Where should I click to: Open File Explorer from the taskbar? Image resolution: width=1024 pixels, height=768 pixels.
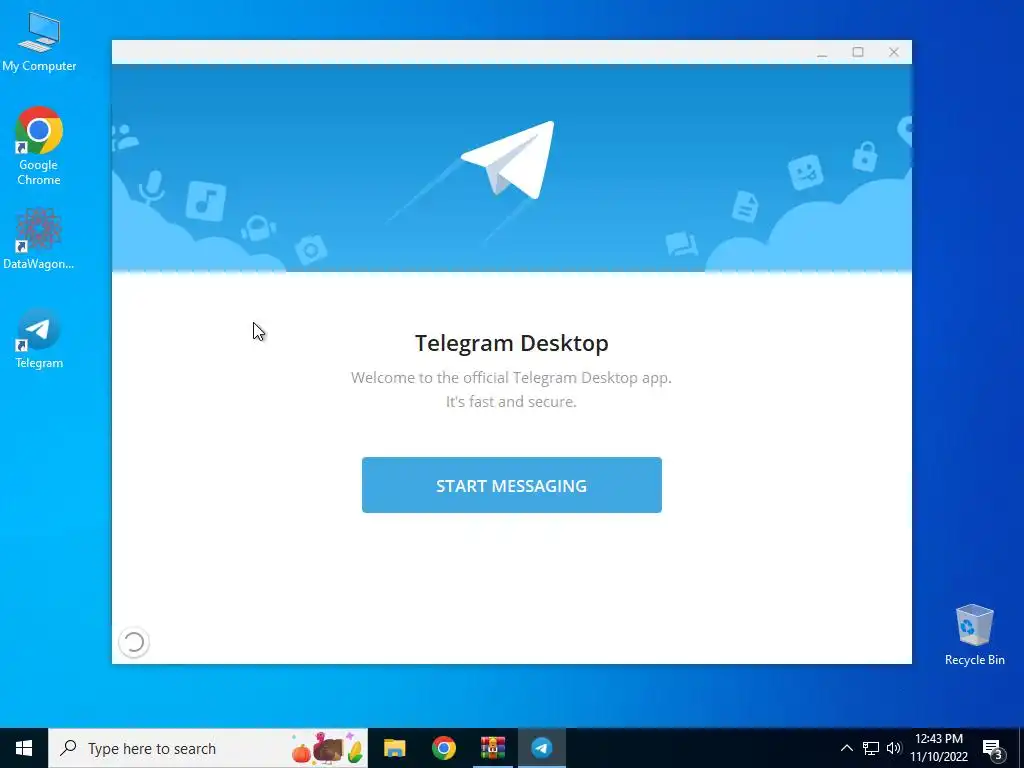(394, 748)
